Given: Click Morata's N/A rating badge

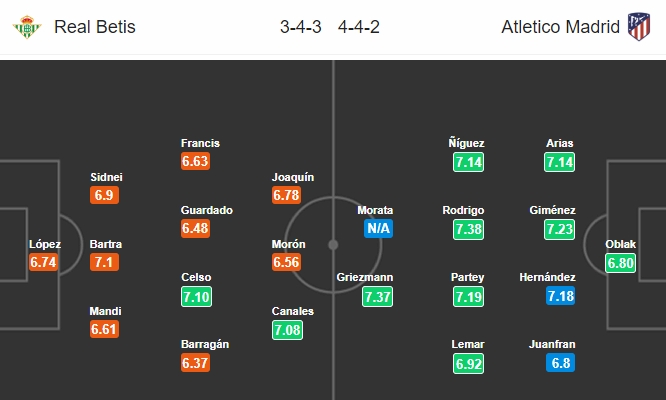Looking at the screenshot, I should 375,229.
